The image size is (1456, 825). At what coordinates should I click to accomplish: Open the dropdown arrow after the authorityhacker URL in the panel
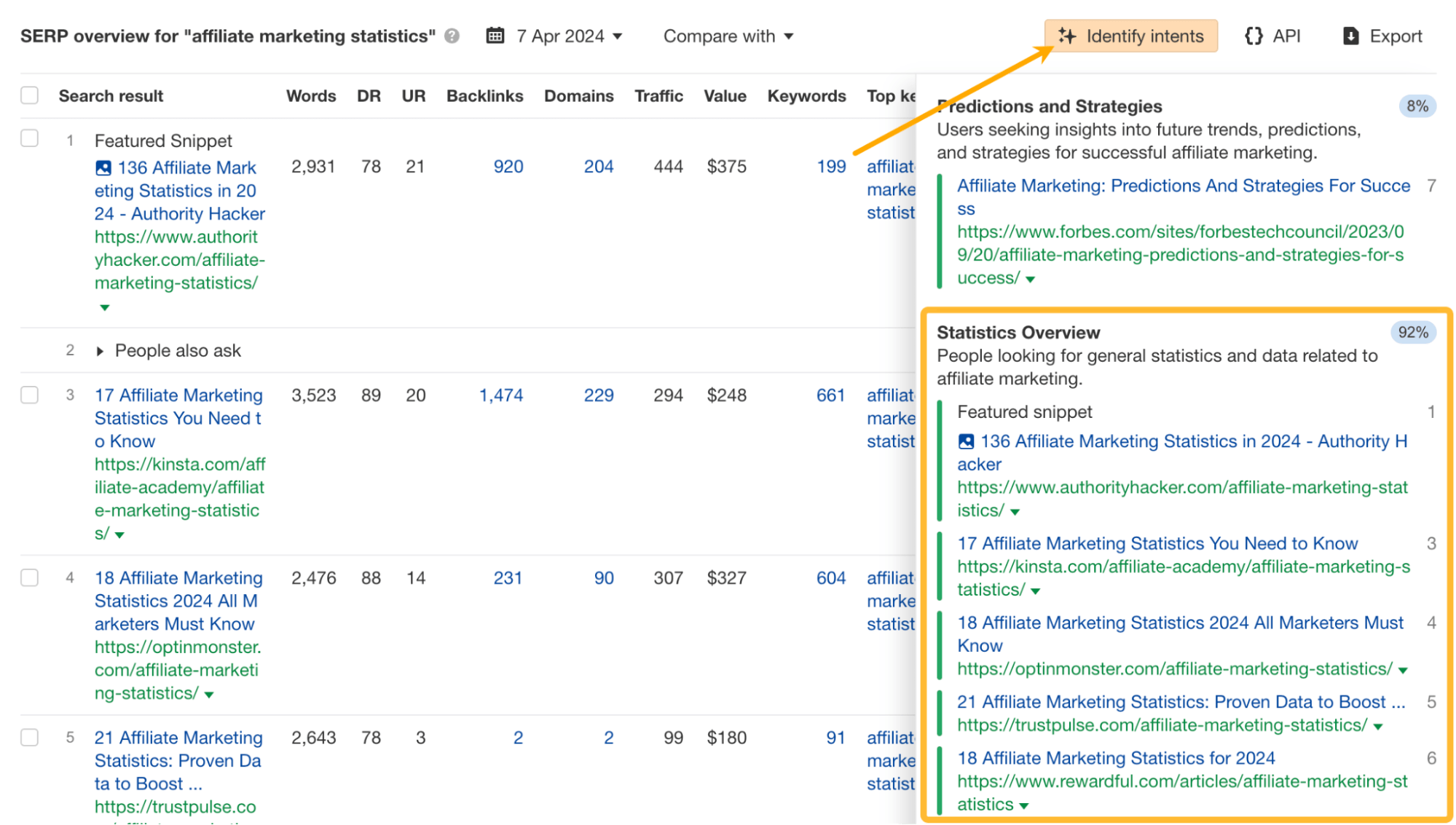coord(1015,512)
